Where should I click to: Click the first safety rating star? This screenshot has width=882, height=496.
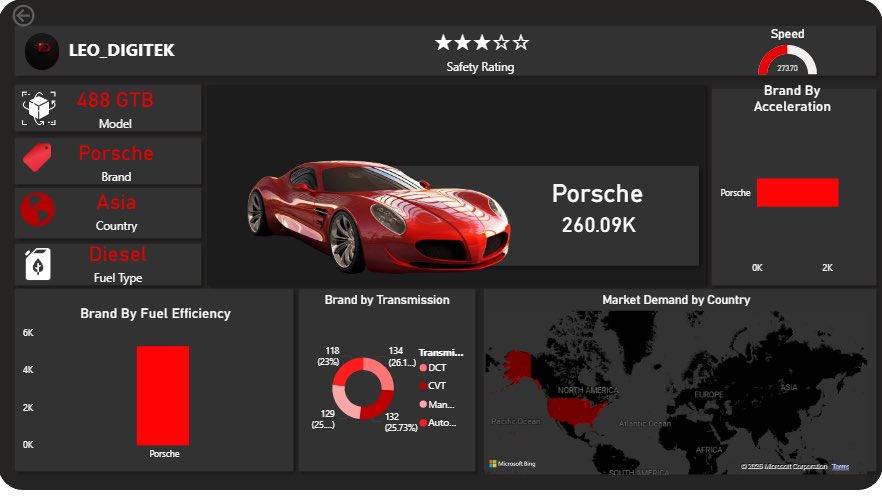443,43
